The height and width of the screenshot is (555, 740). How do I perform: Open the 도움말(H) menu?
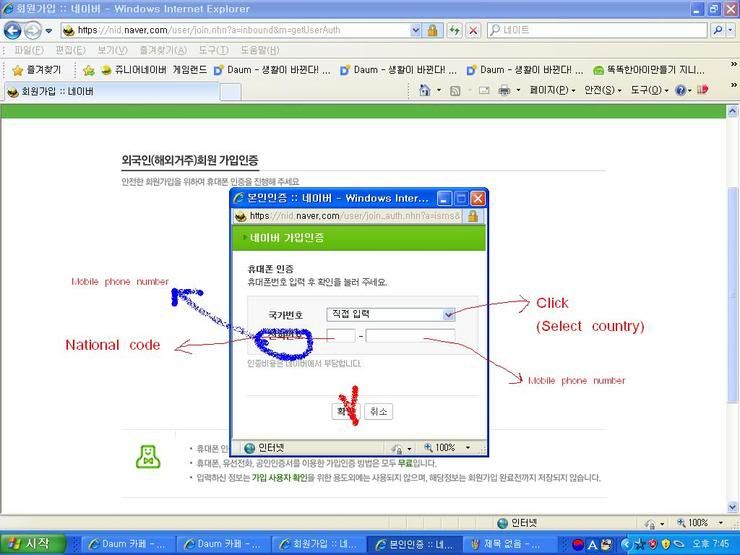tap(260, 50)
